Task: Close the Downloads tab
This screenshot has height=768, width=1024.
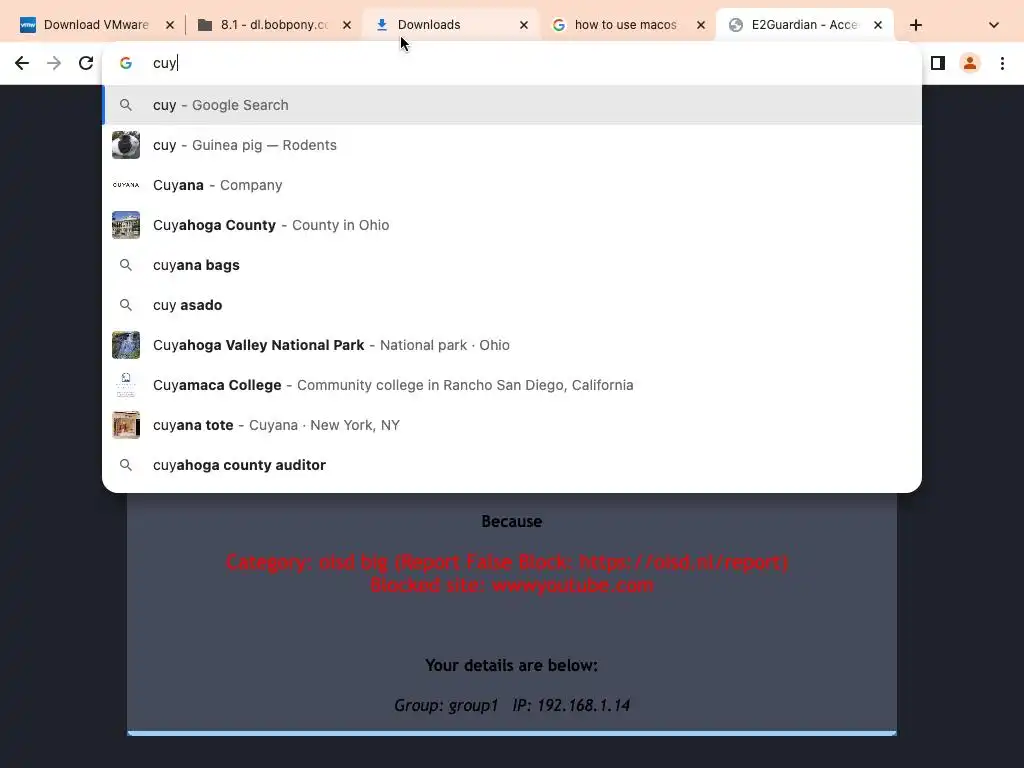Action: (x=524, y=25)
